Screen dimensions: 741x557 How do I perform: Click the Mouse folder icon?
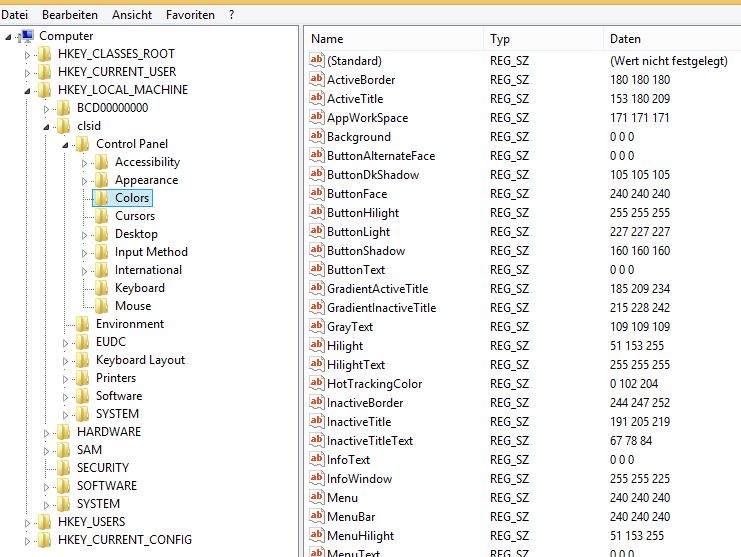(x=101, y=306)
